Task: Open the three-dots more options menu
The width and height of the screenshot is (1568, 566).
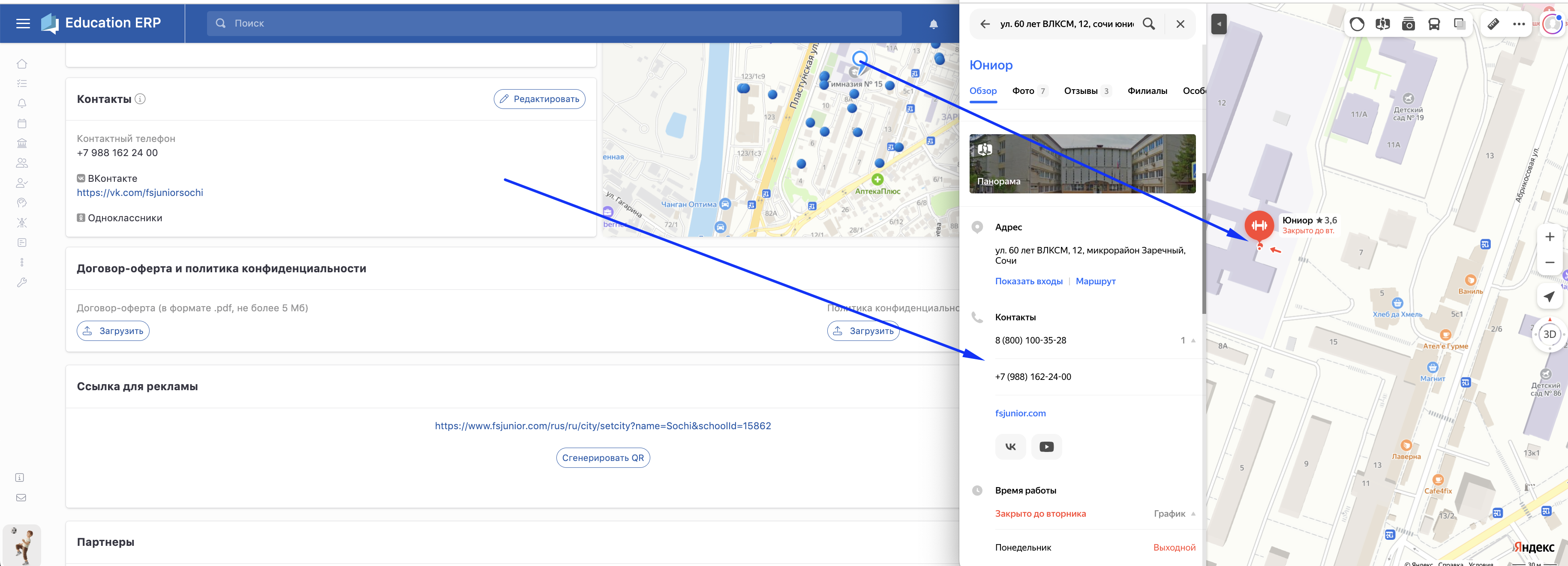Action: coord(1519,24)
